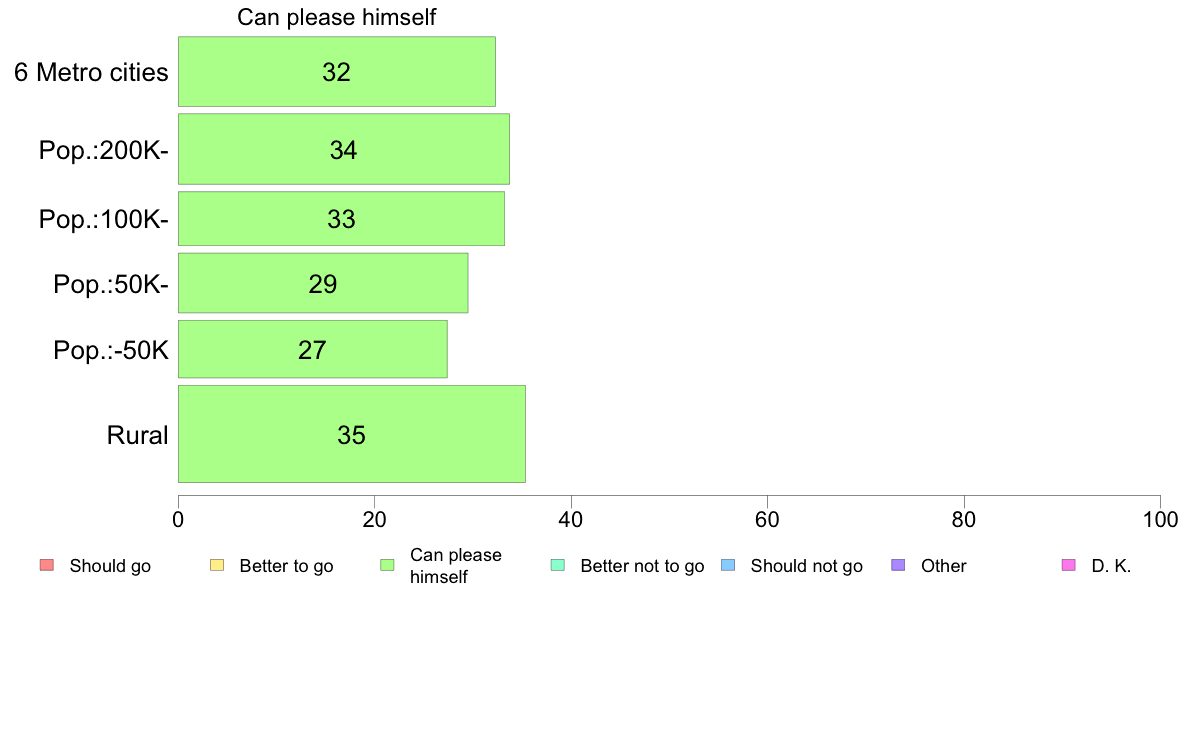
Task: Select the green Can please himself swatch
Action: pos(387,565)
